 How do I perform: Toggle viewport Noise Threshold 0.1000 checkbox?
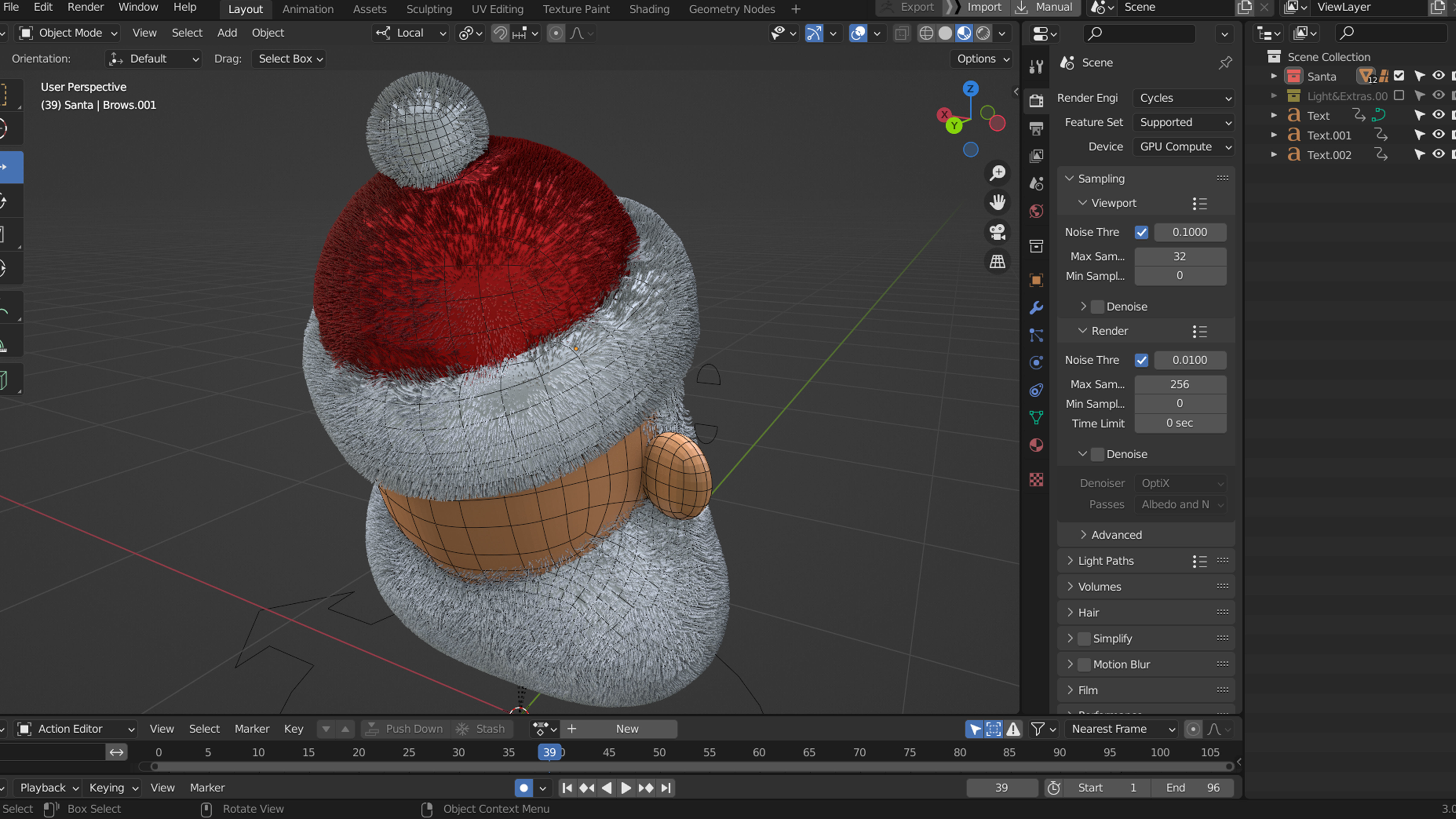1141,232
